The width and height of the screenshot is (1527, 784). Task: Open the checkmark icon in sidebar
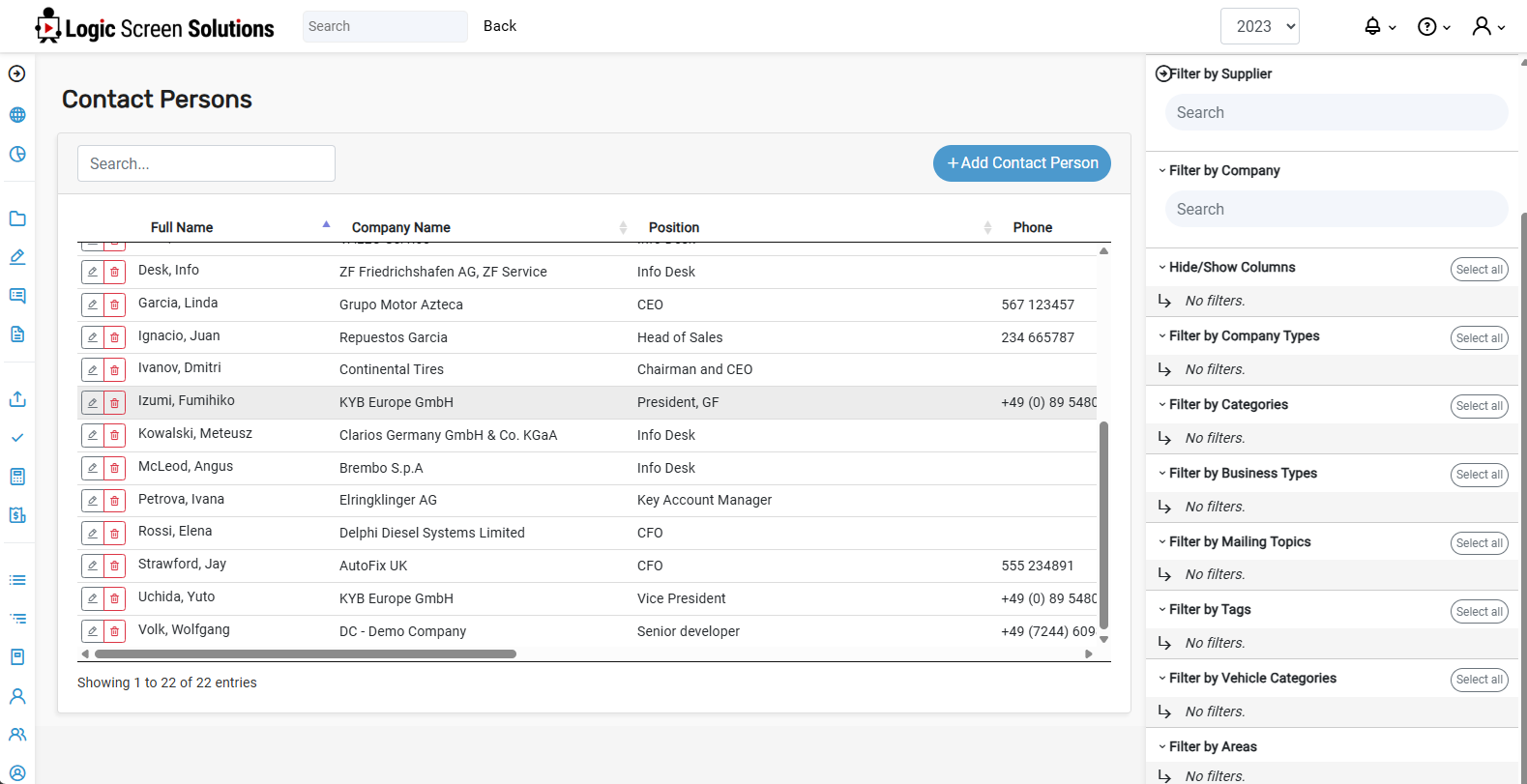coord(16,438)
